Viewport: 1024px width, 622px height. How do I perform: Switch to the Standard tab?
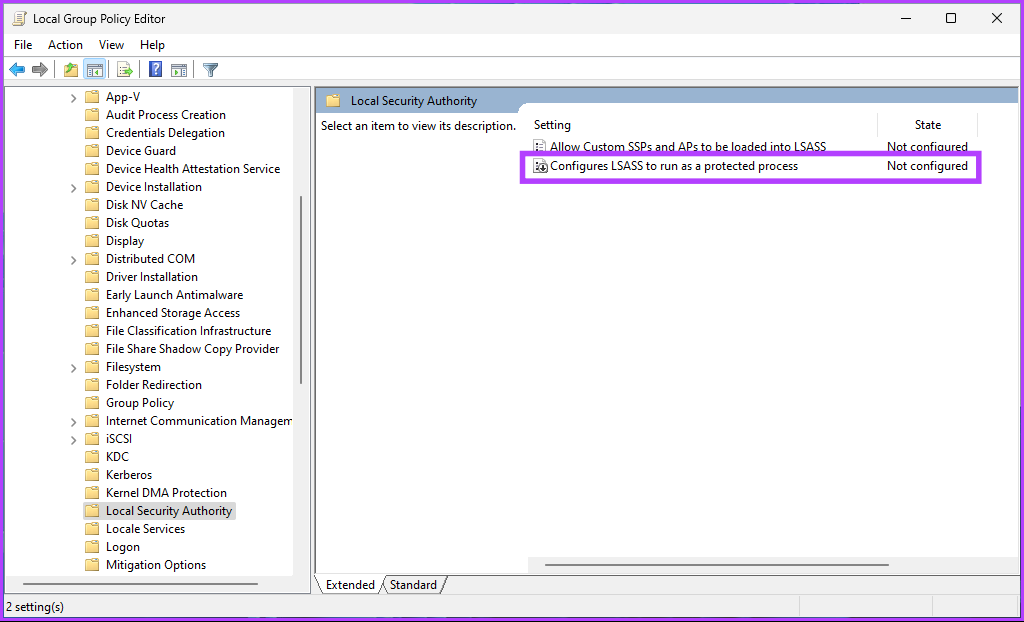[x=413, y=585]
